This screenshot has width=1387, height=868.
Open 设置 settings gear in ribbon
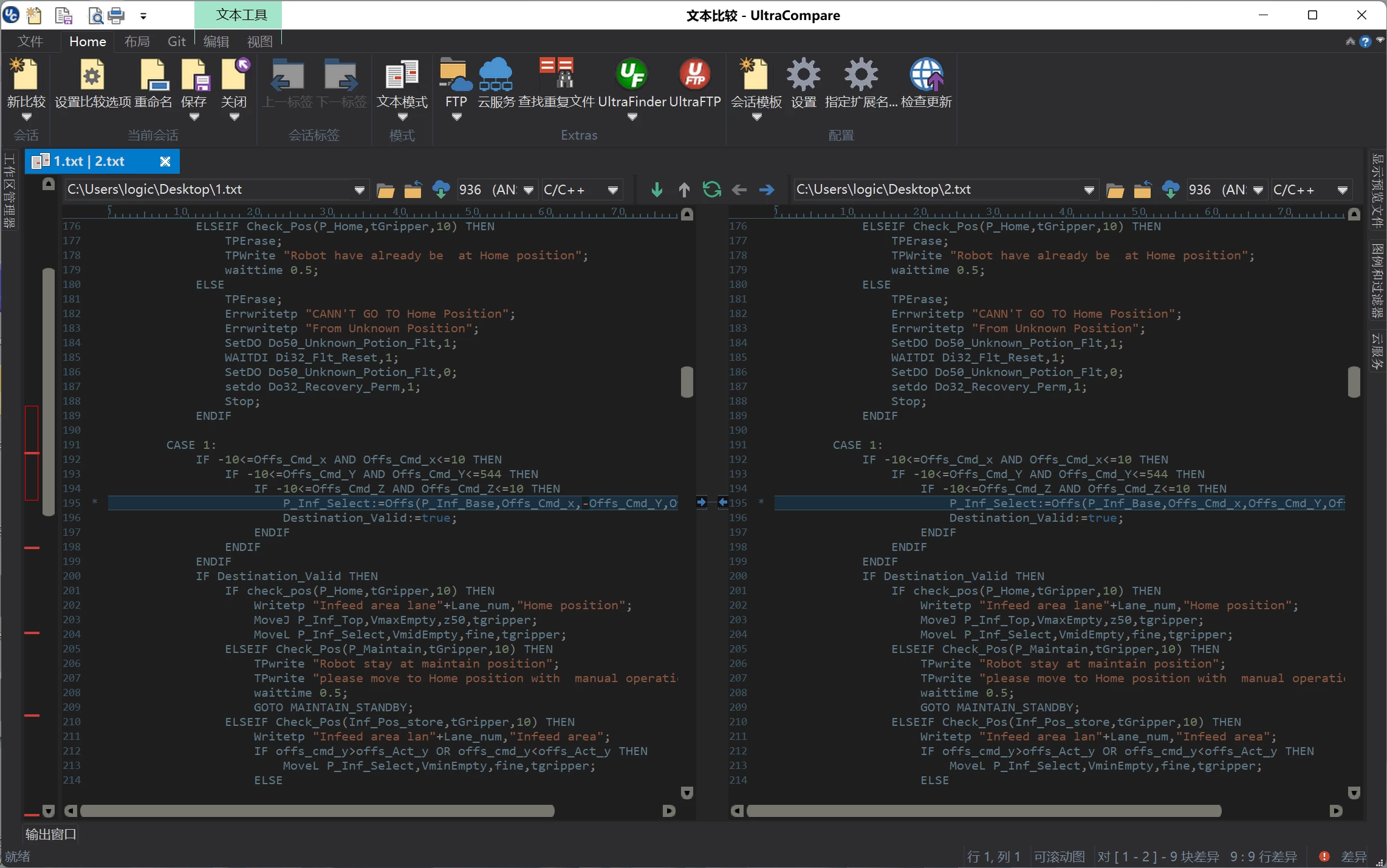point(803,84)
